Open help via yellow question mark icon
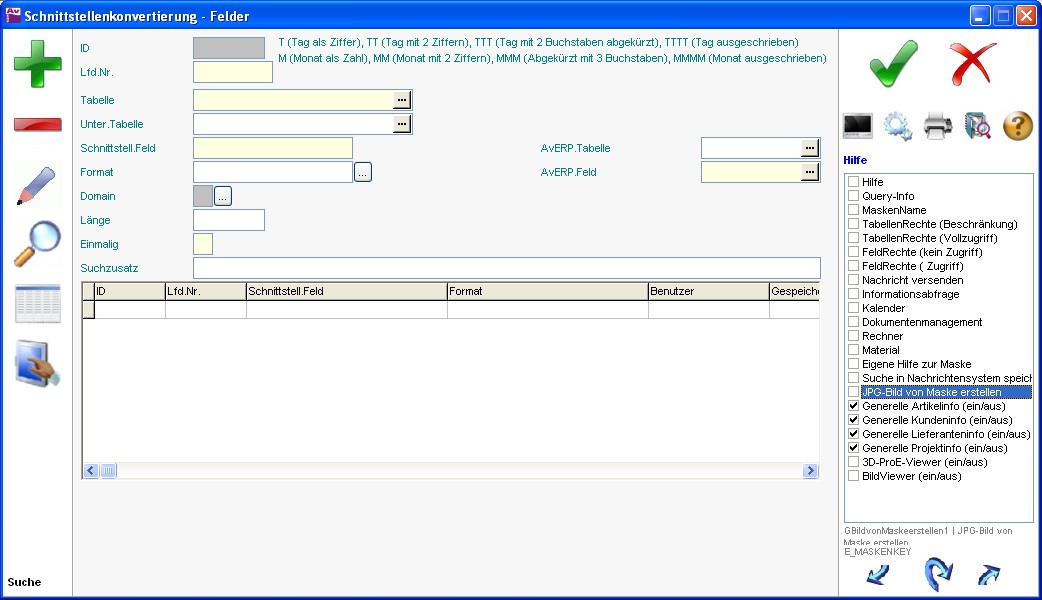1042x600 pixels. point(1017,126)
